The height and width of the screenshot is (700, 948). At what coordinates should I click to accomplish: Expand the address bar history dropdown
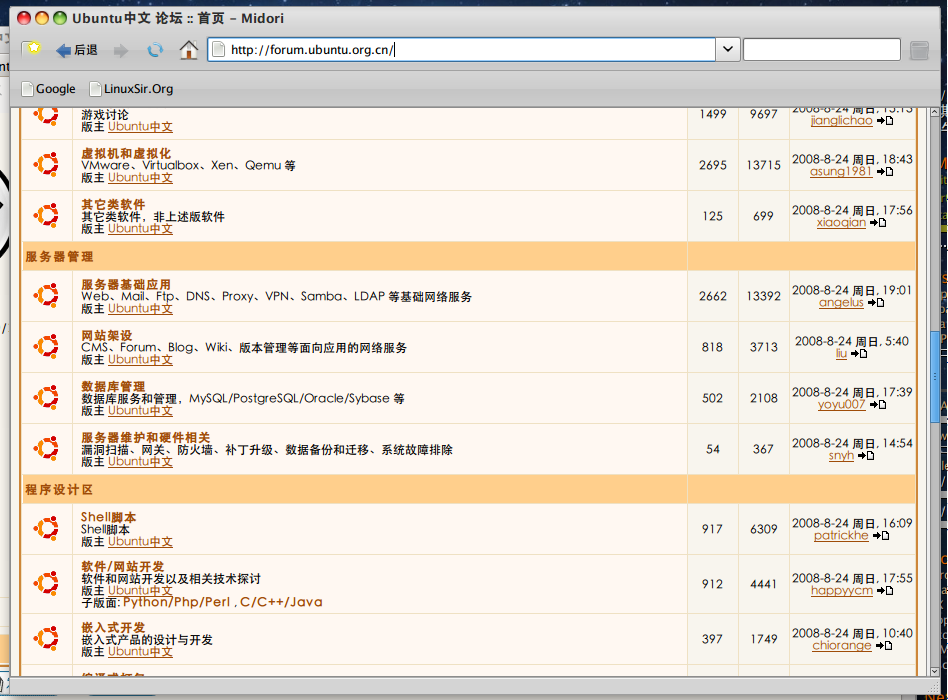coord(727,50)
